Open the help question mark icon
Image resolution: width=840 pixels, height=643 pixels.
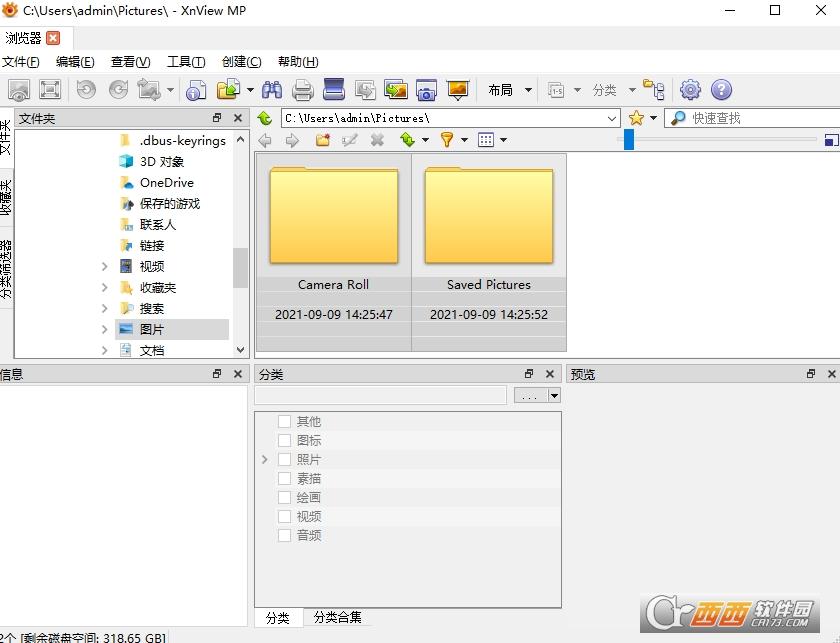pos(721,89)
